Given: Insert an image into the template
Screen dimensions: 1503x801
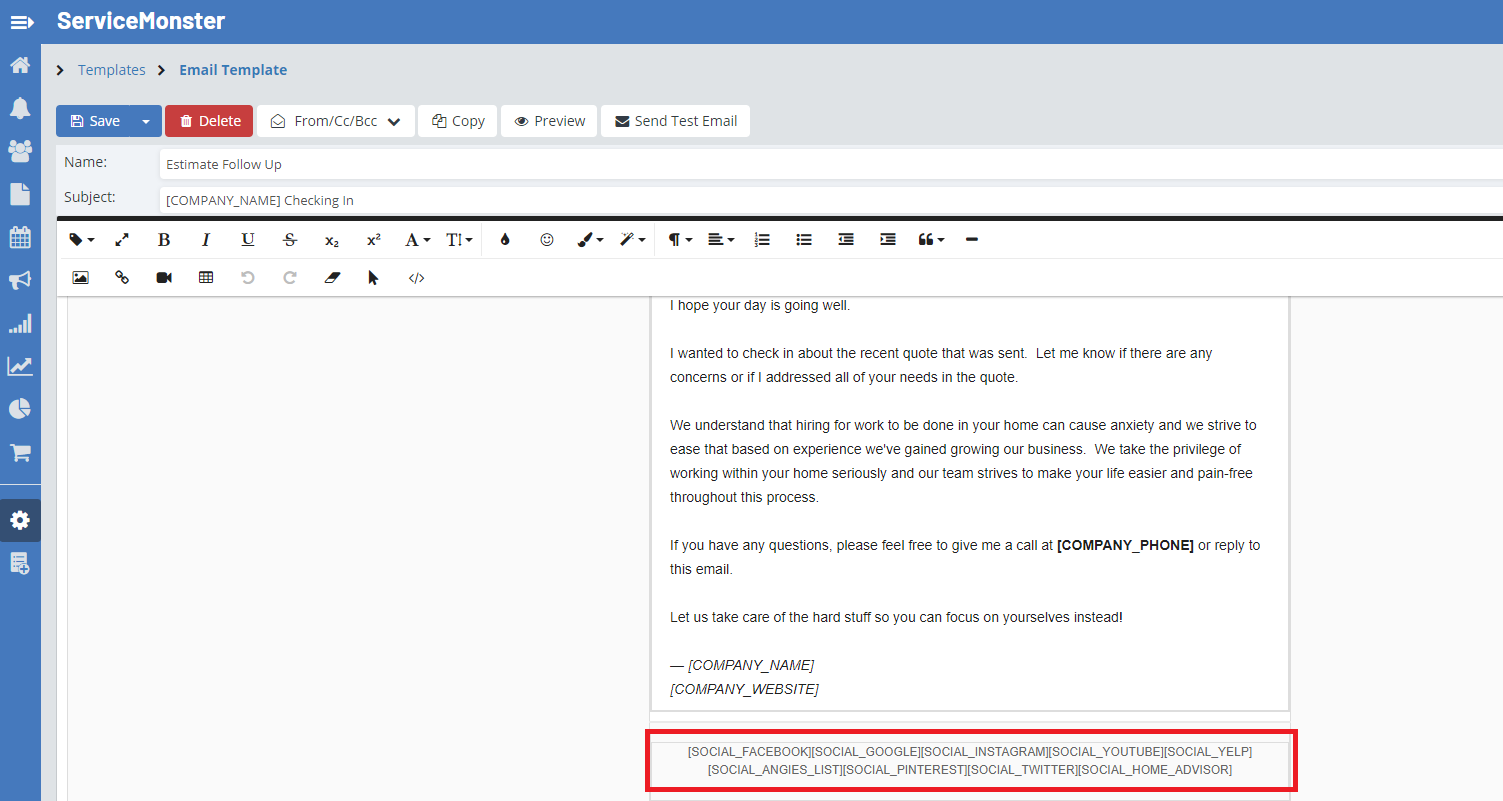Looking at the screenshot, I should tap(81, 278).
